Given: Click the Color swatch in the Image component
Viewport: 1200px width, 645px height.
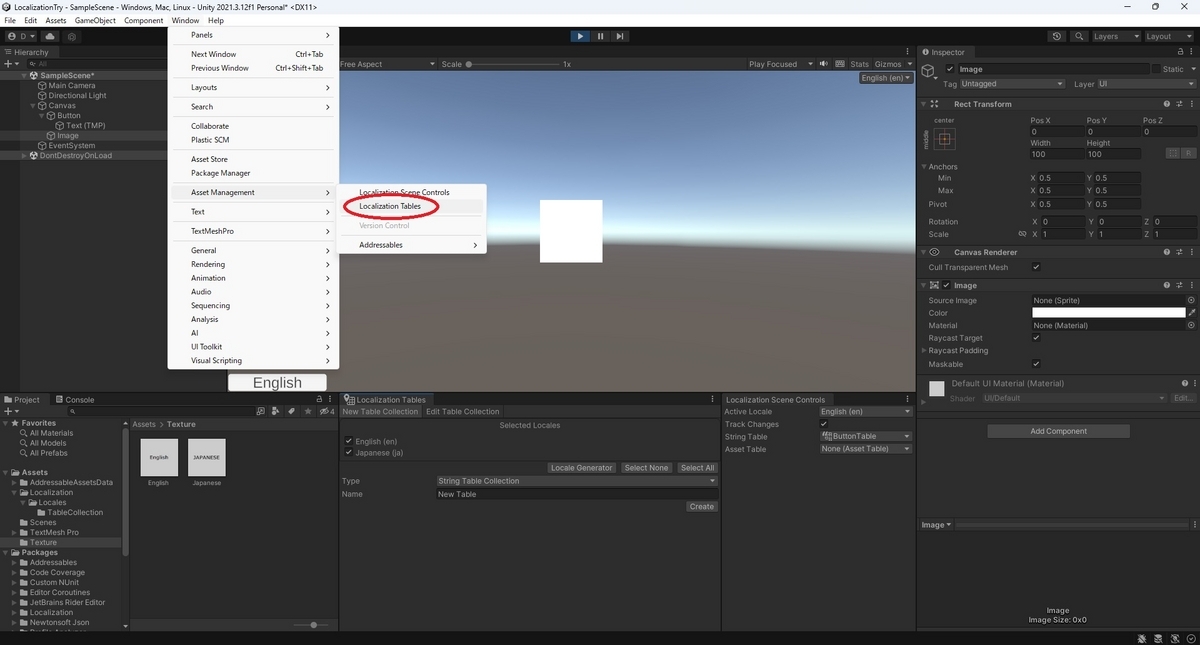Looking at the screenshot, I should [1107, 312].
